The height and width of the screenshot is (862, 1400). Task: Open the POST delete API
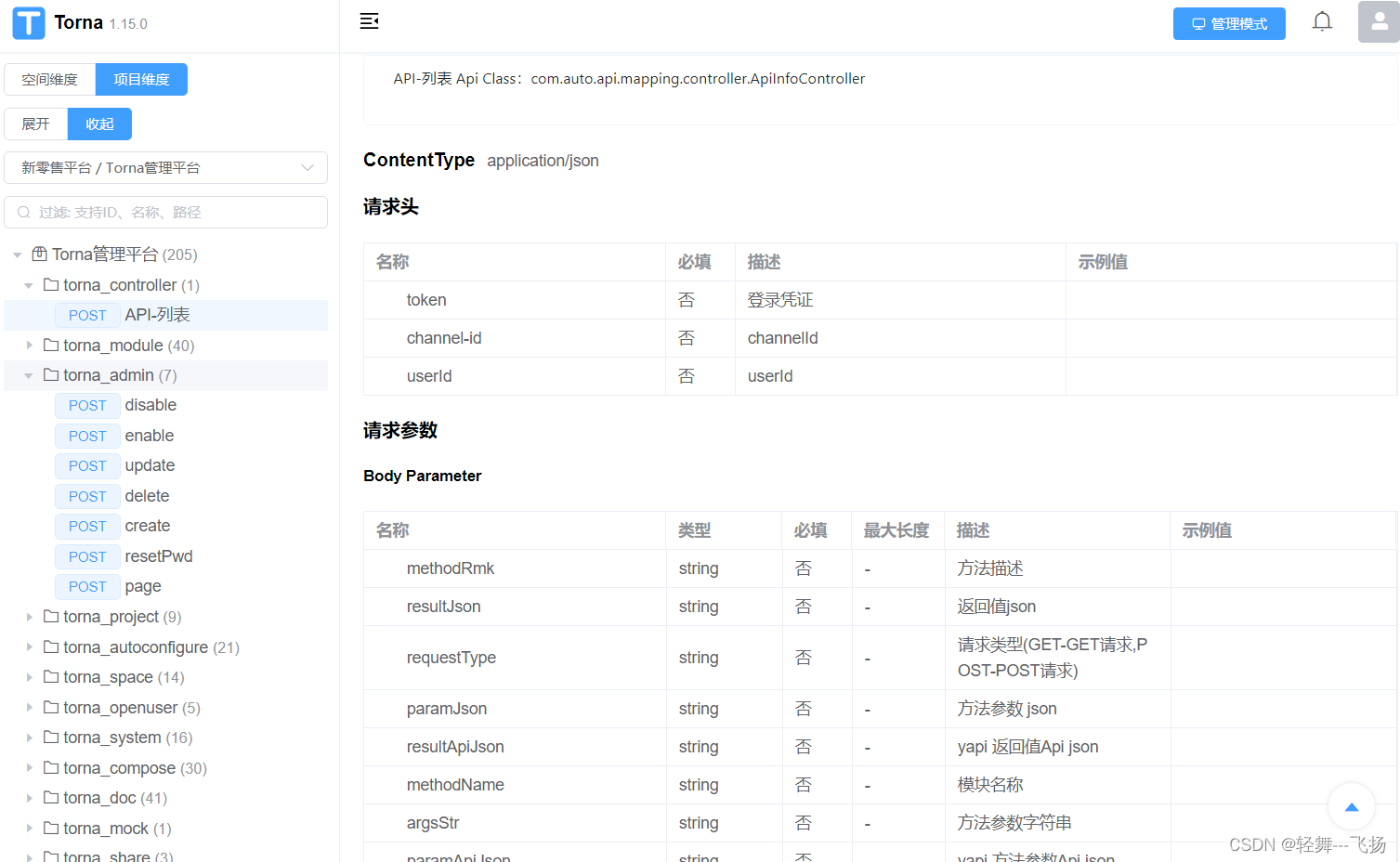point(166,496)
